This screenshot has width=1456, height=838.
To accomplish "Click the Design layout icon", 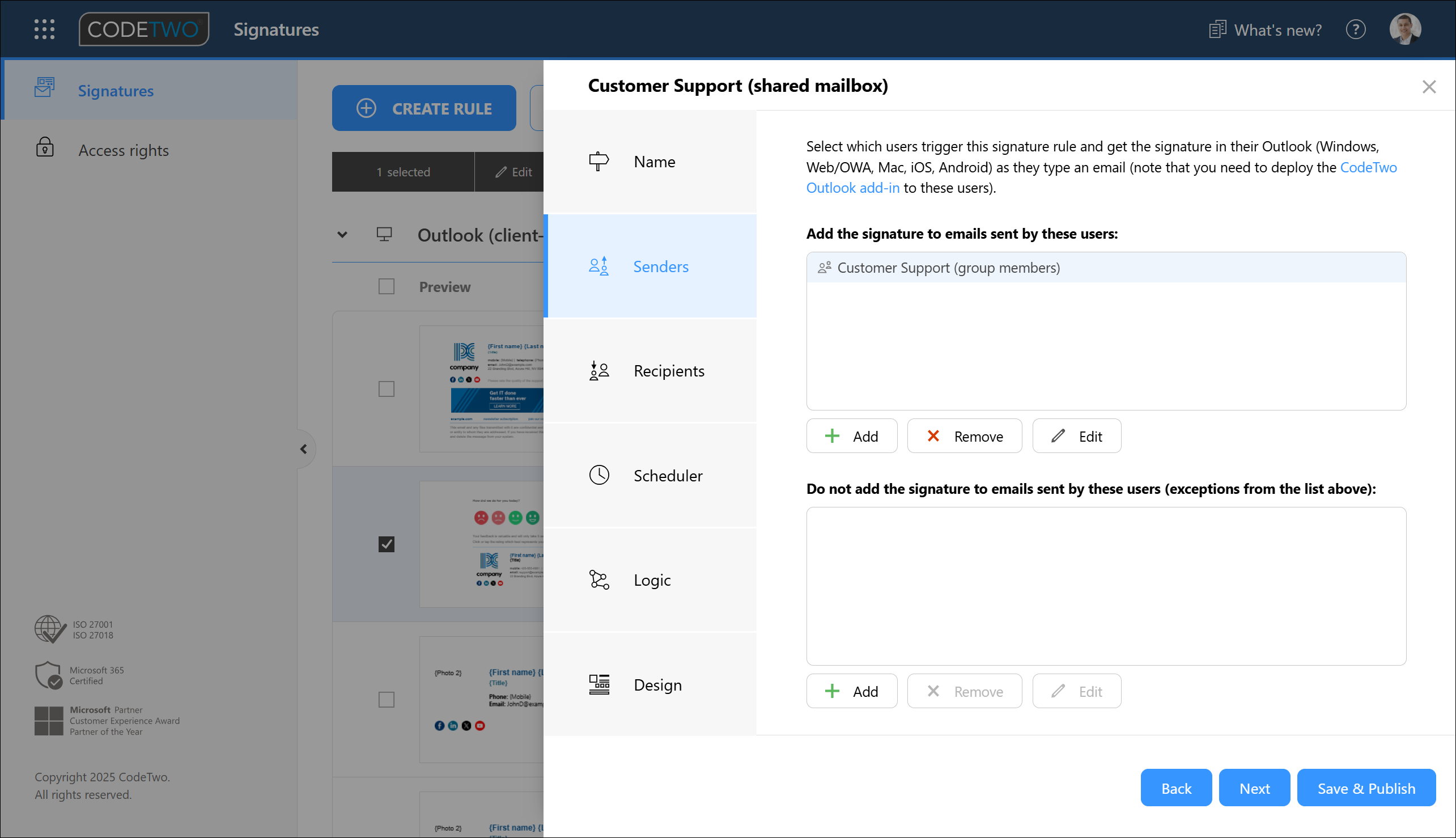I will tap(598, 685).
